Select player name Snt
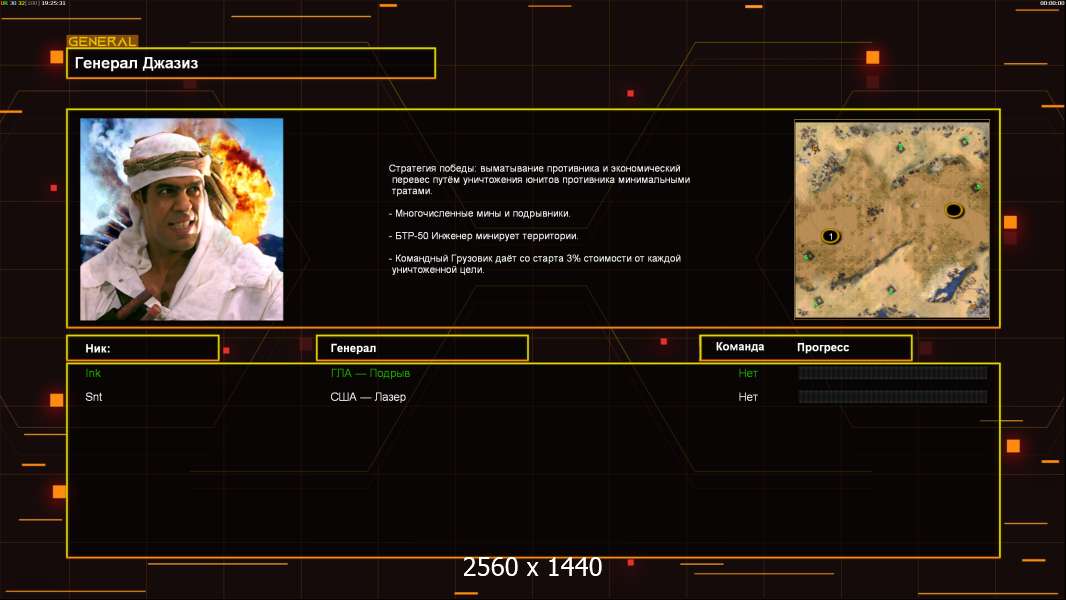Image resolution: width=1066 pixels, height=600 pixels. [94, 397]
